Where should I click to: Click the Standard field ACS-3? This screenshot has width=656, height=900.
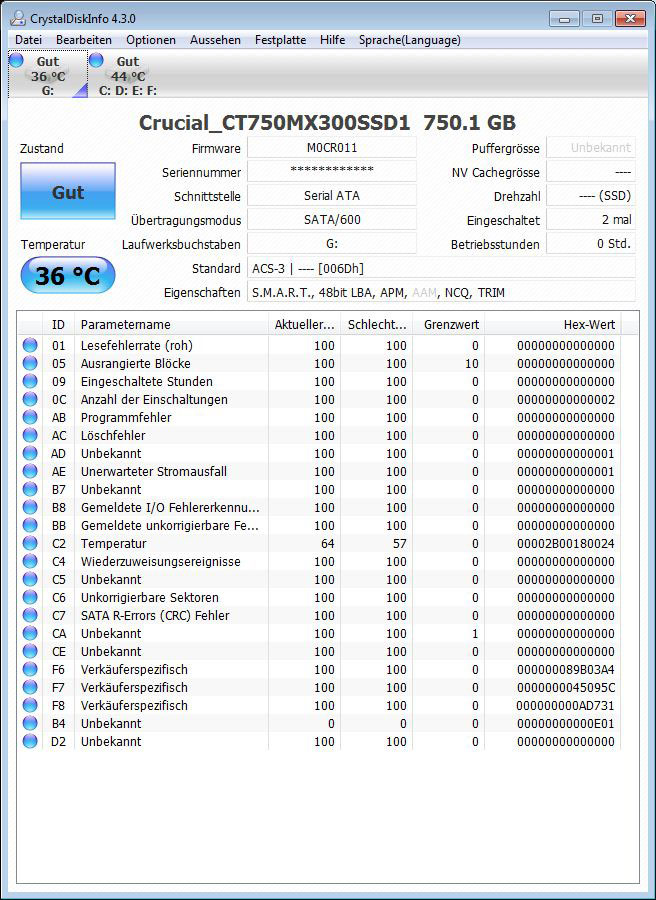(441, 268)
